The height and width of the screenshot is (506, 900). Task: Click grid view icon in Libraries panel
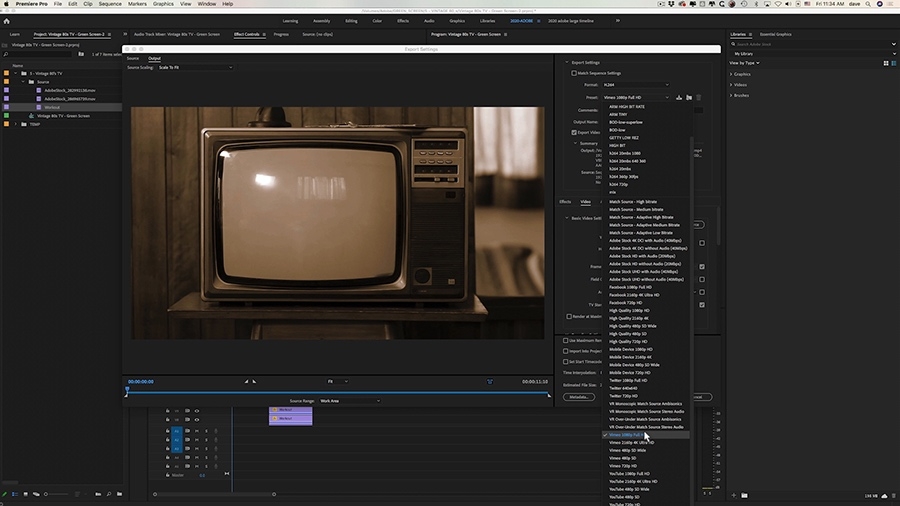(886, 63)
